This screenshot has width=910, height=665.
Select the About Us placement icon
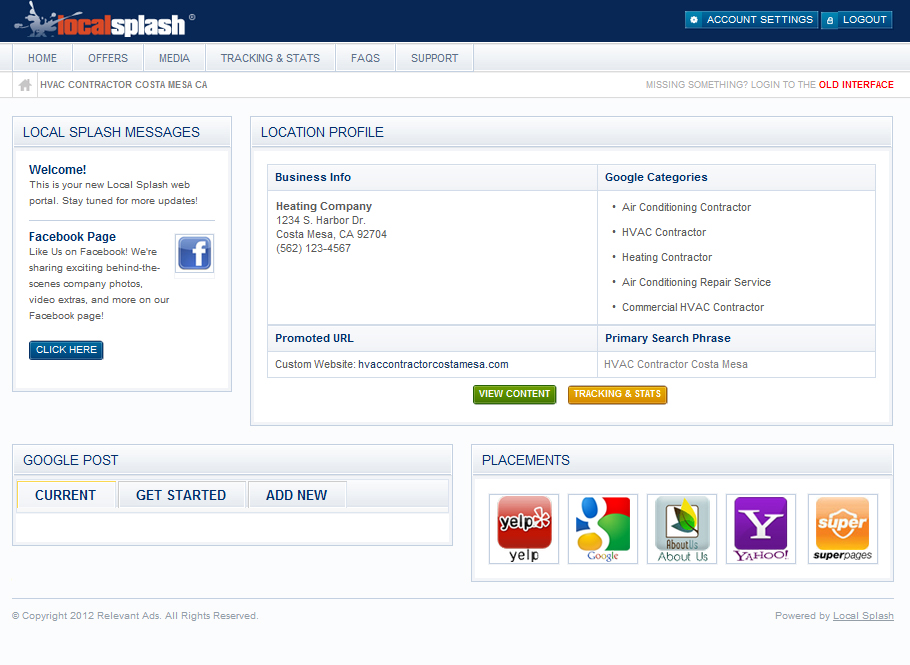coord(682,528)
